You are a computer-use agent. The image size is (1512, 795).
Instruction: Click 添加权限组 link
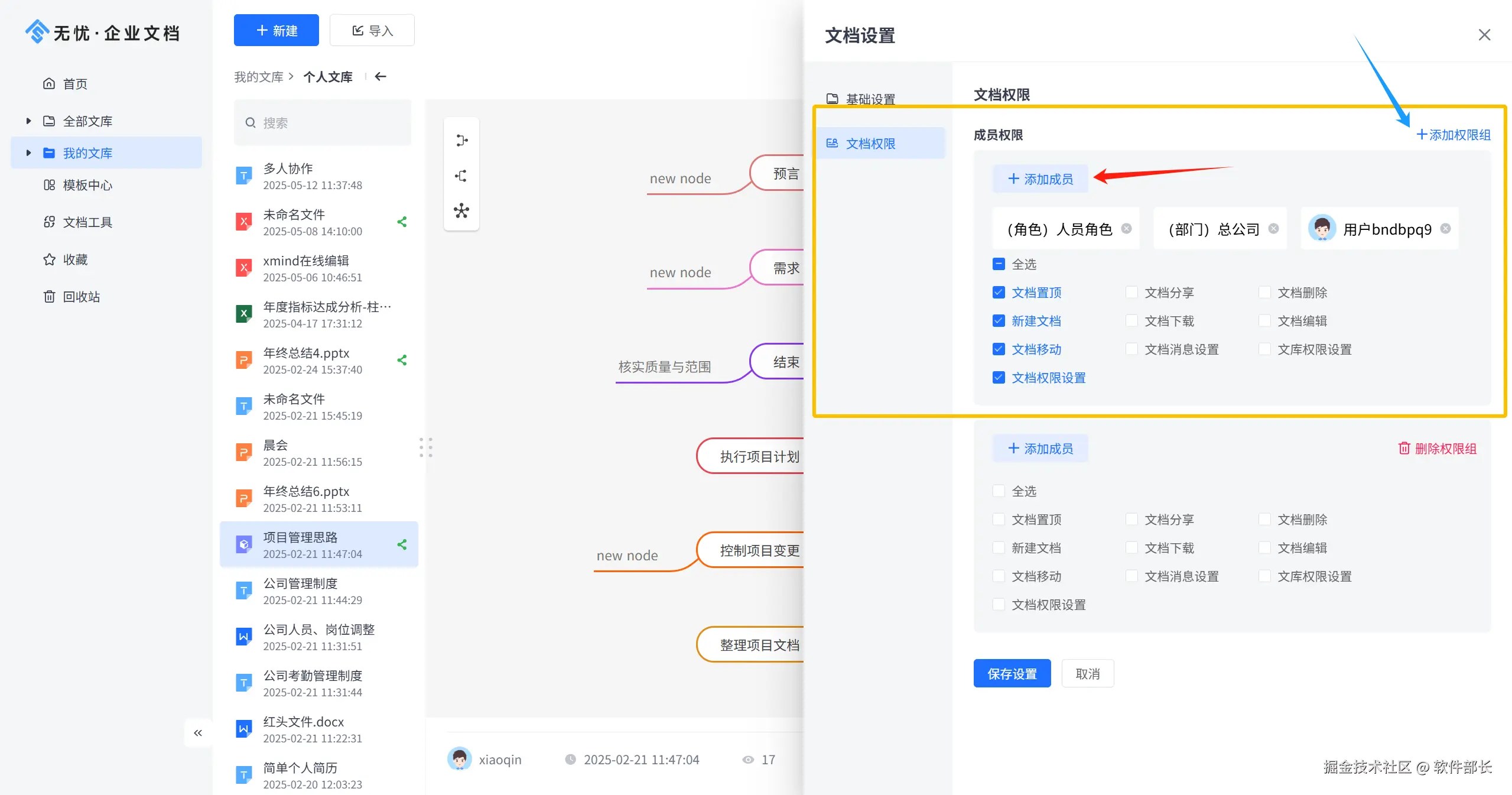coord(1454,135)
